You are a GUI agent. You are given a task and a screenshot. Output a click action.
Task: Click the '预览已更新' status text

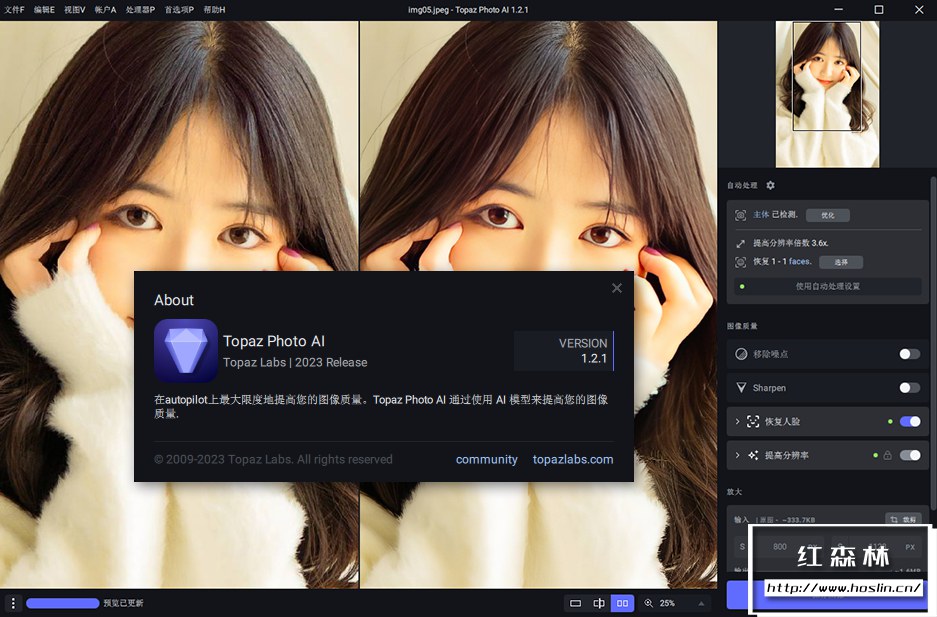(123, 603)
